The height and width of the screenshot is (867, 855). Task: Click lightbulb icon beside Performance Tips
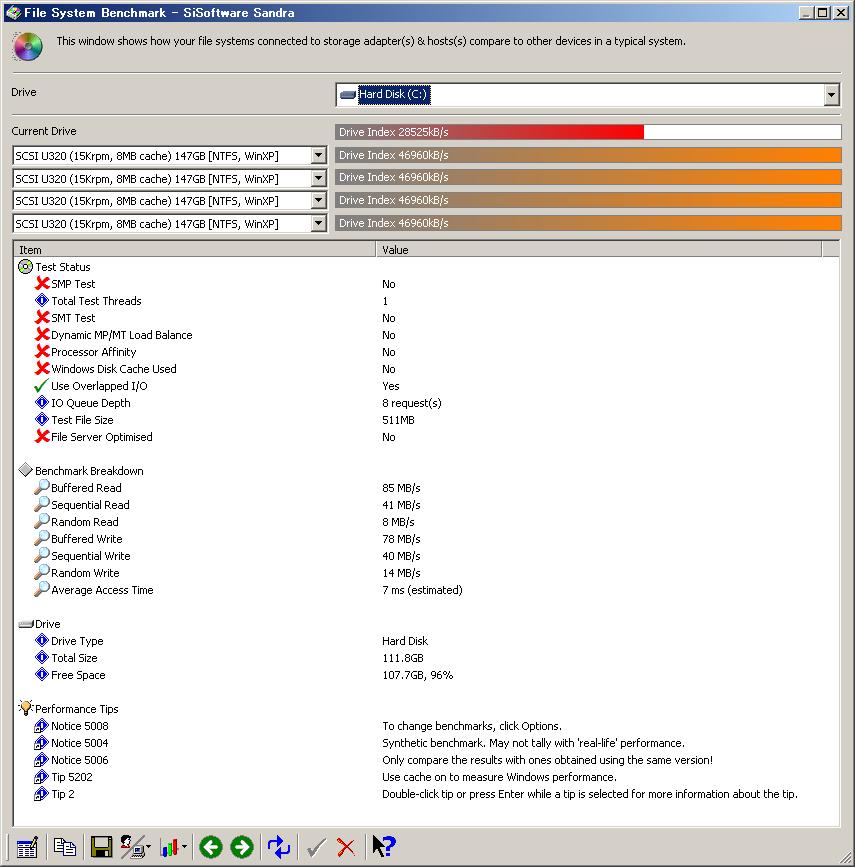25,708
